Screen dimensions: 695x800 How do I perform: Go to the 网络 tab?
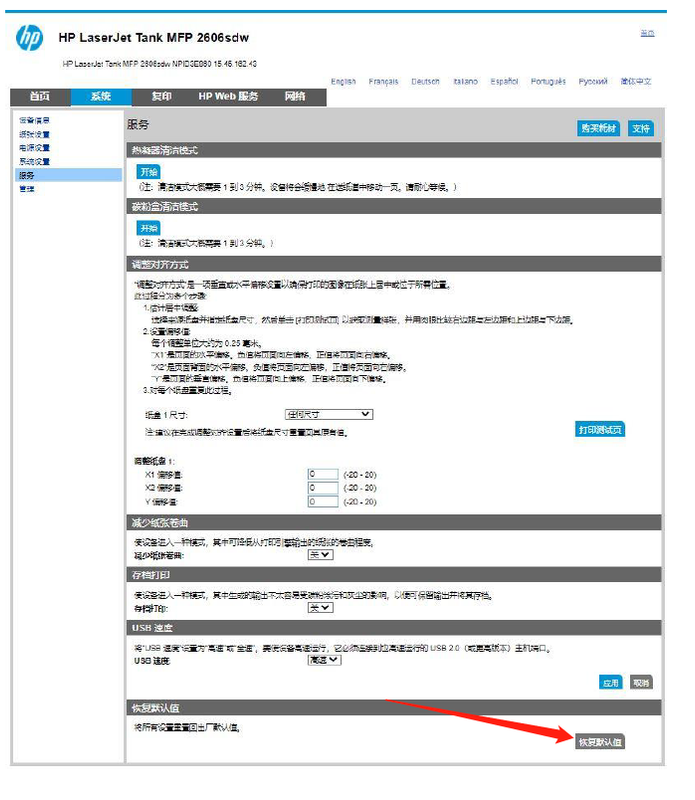pos(295,97)
